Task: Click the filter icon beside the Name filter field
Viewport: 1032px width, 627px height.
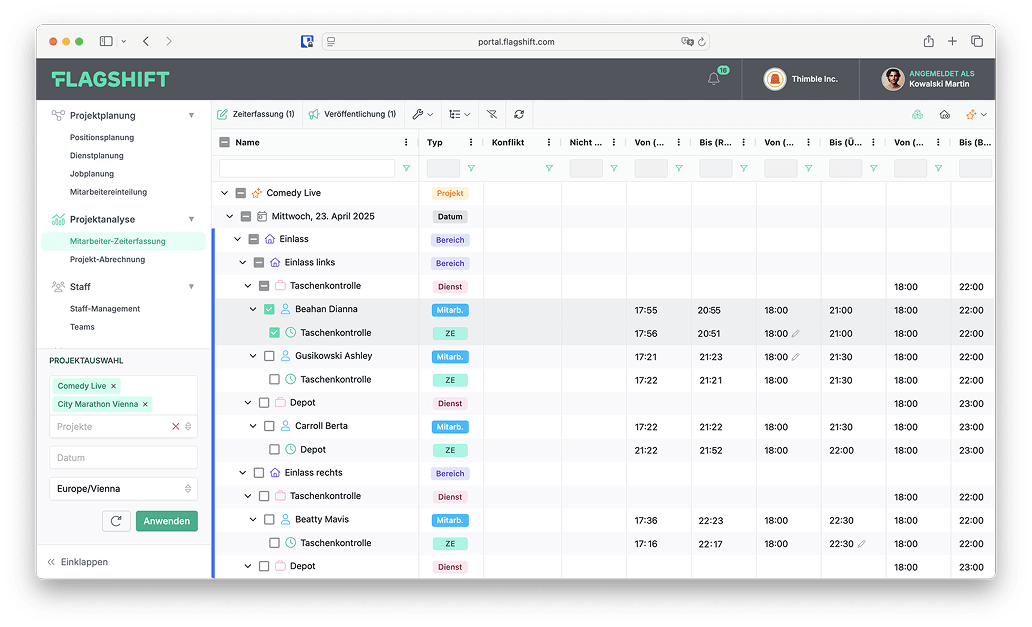Action: pyautogui.click(x=406, y=169)
